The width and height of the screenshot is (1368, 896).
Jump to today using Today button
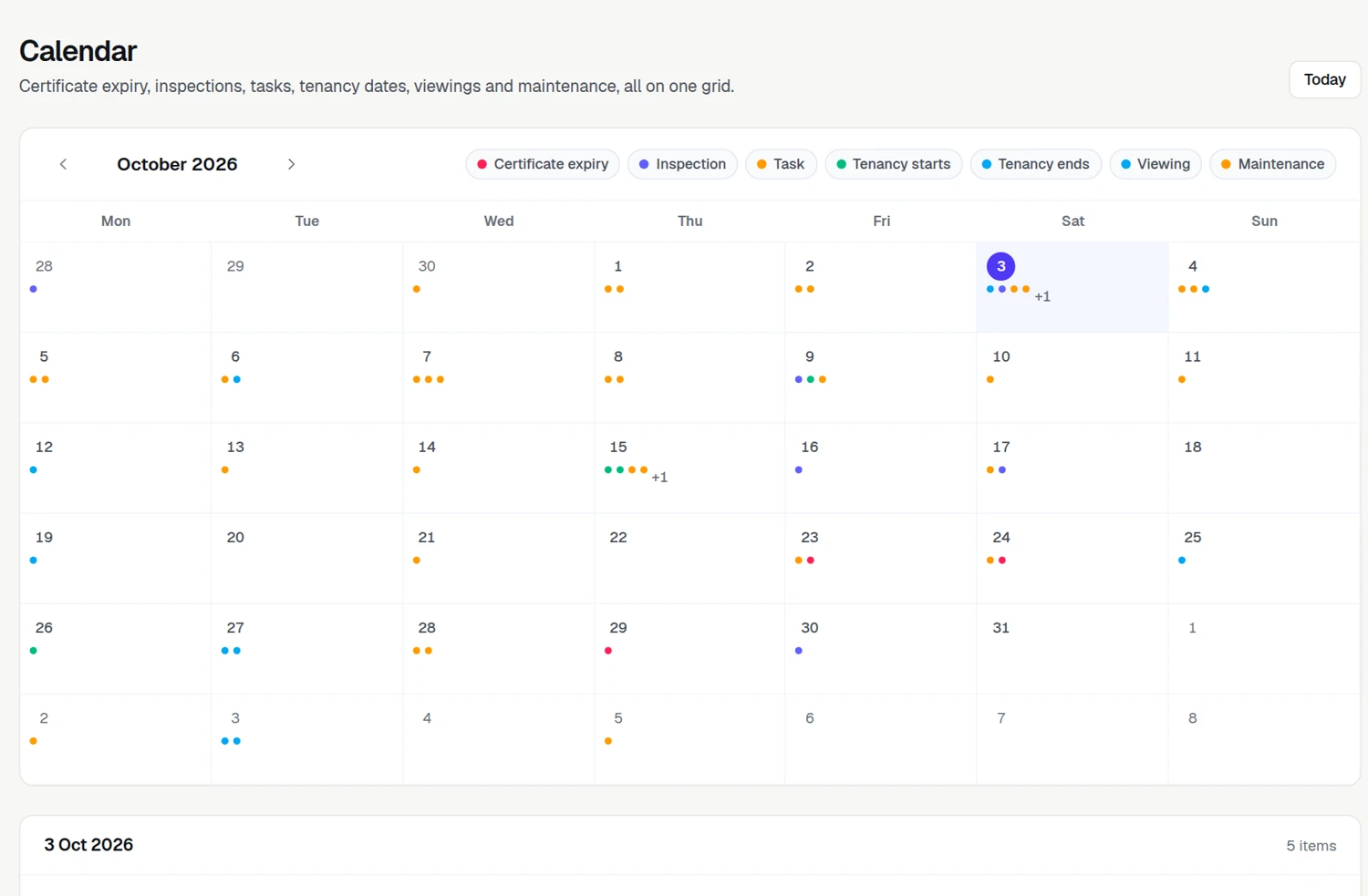tap(1324, 79)
